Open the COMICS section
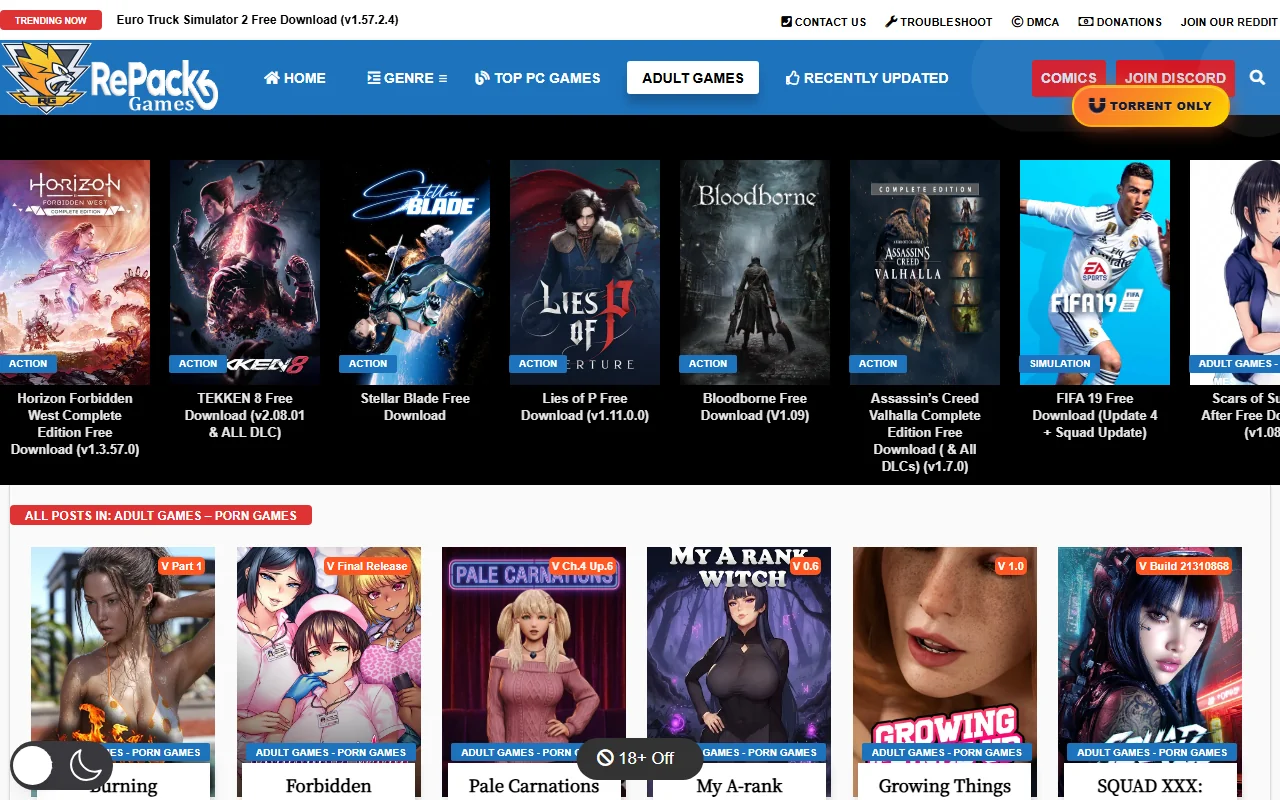 point(1068,77)
